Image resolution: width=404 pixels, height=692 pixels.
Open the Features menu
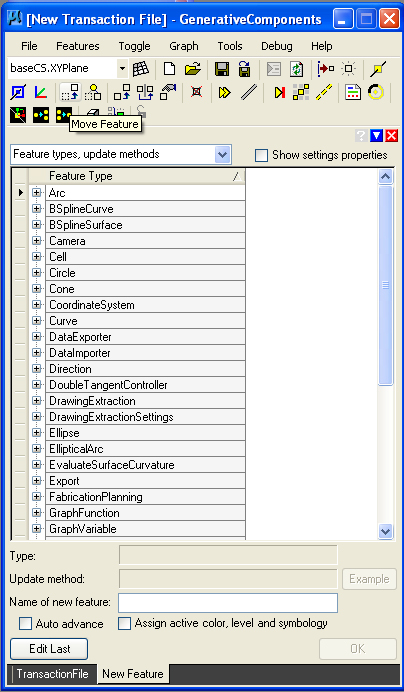click(x=78, y=46)
